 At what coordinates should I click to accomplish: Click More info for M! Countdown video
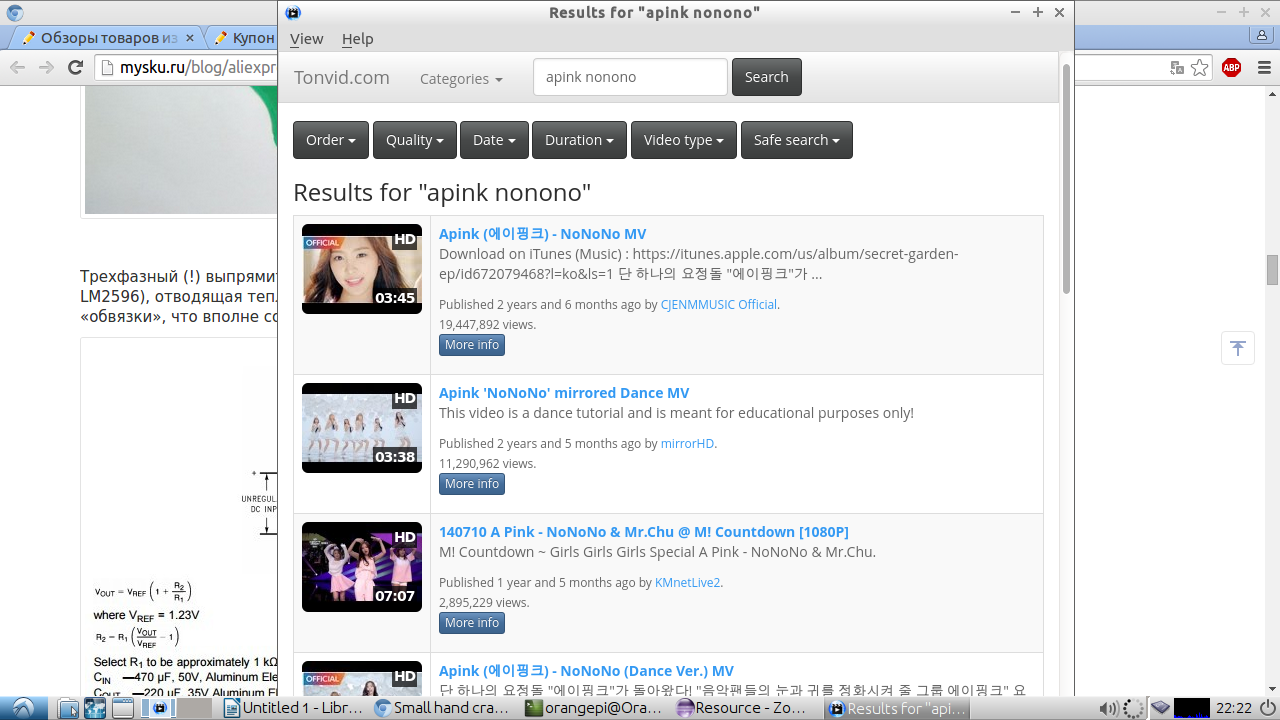[472, 623]
